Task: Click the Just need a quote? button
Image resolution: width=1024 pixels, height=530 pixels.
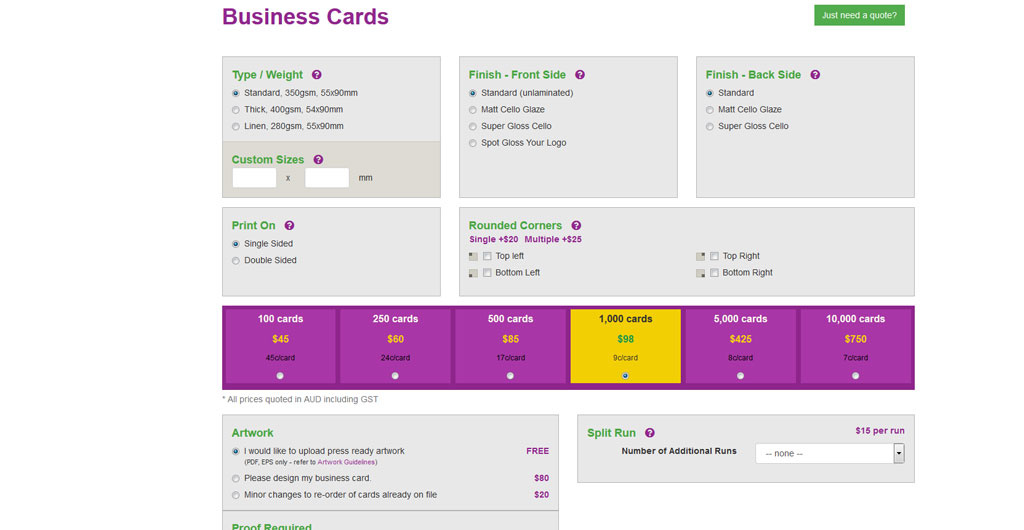Action: pos(859,15)
